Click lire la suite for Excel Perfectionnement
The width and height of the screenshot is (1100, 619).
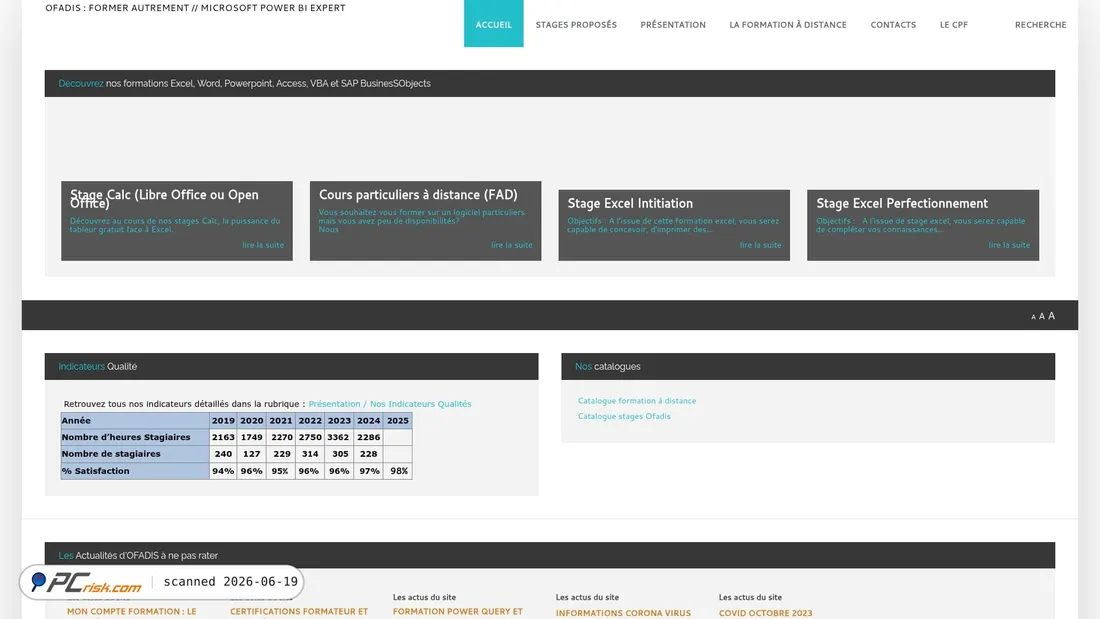pos(1009,245)
